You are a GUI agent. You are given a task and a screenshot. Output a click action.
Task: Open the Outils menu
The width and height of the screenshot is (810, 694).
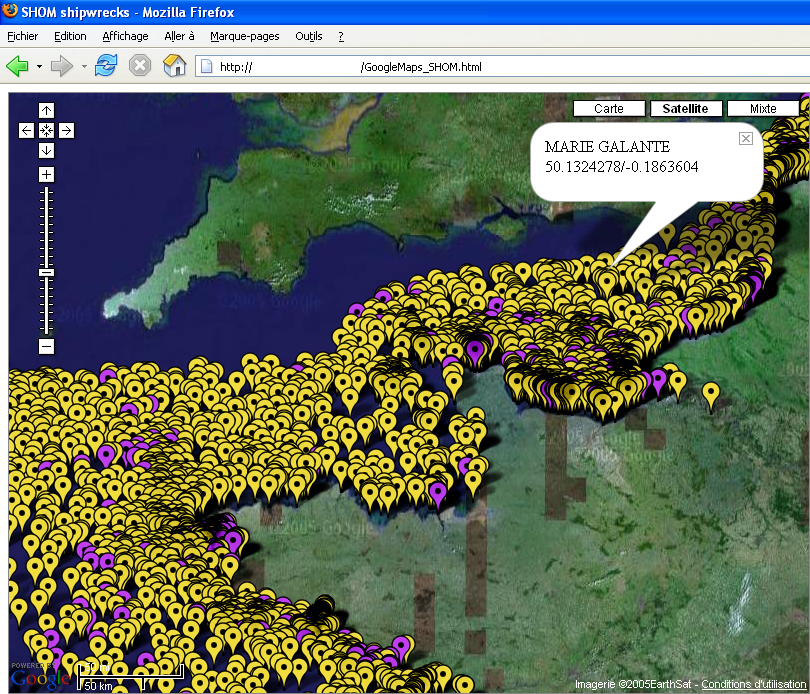[x=309, y=36]
